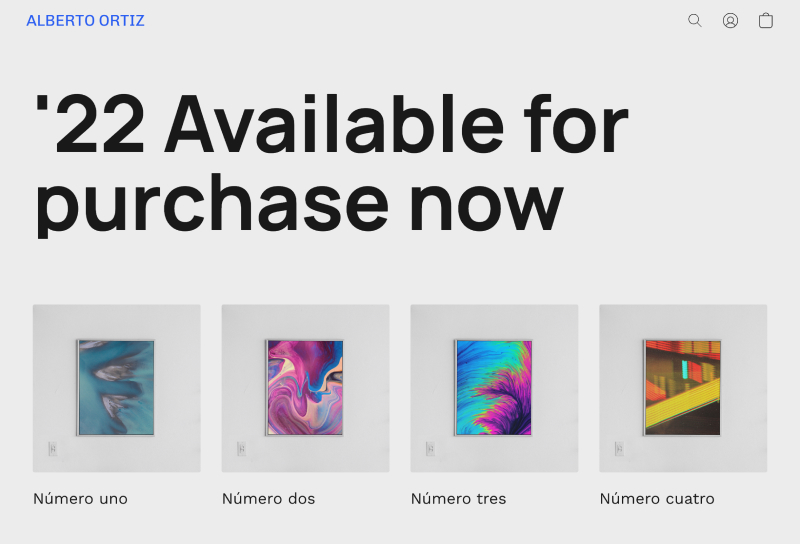Viewport: 800px width, 544px height.
Task: Click the pink marble swirl artwork thumbnail
Action: 305,387
